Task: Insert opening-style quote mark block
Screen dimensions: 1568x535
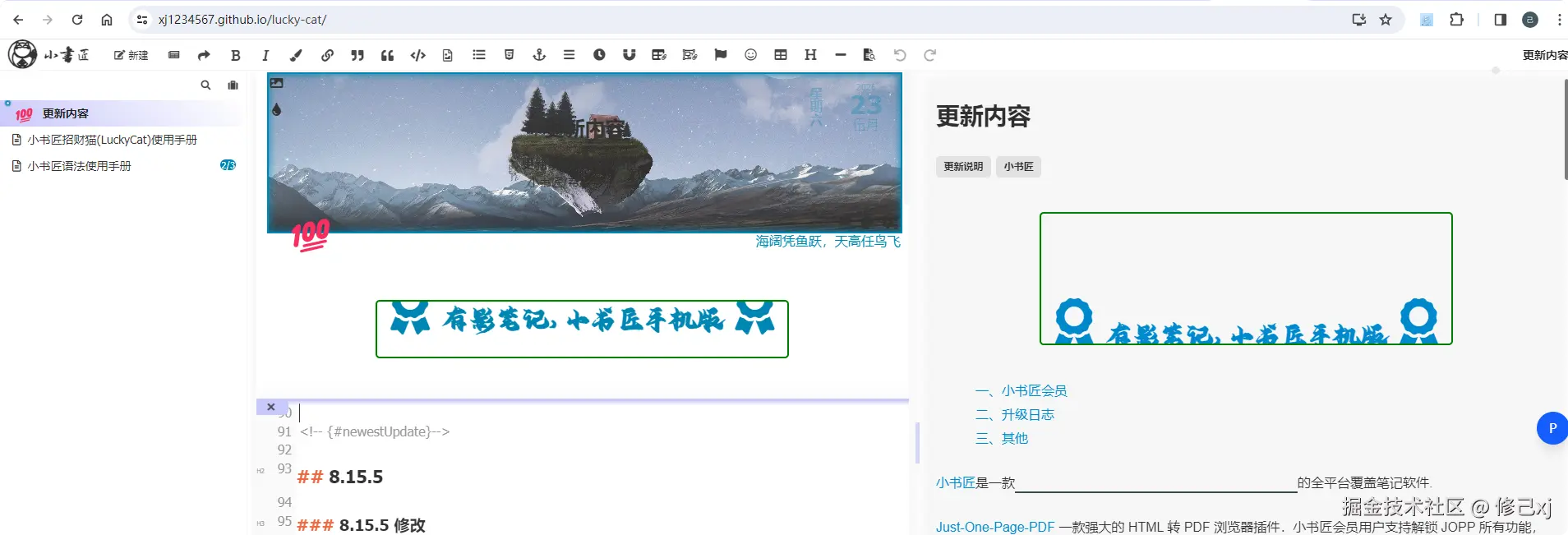Action: [x=387, y=55]
